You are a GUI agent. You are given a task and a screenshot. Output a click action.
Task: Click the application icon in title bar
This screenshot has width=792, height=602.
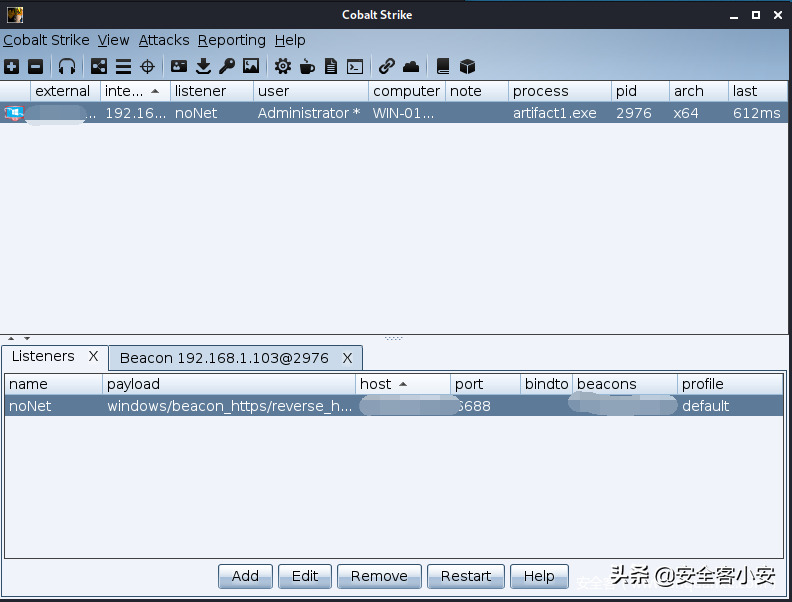tap(15, 15)
